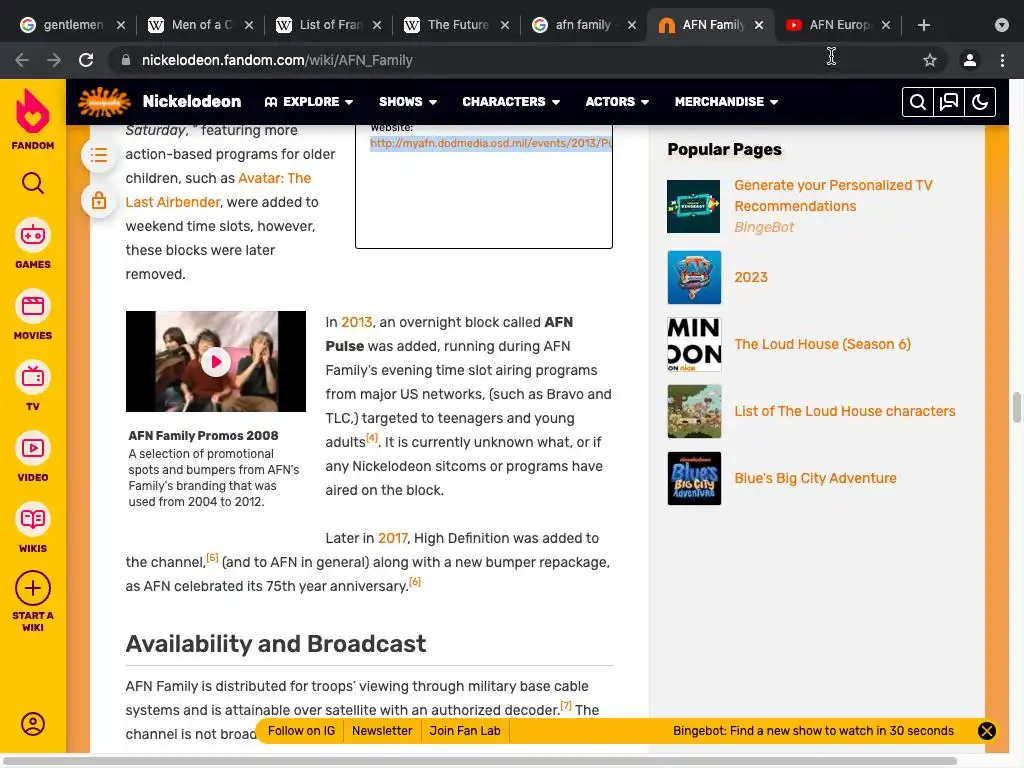This screenshot has height=768, width=1024.
Task: Open a new browser tab
Action: 923,25
